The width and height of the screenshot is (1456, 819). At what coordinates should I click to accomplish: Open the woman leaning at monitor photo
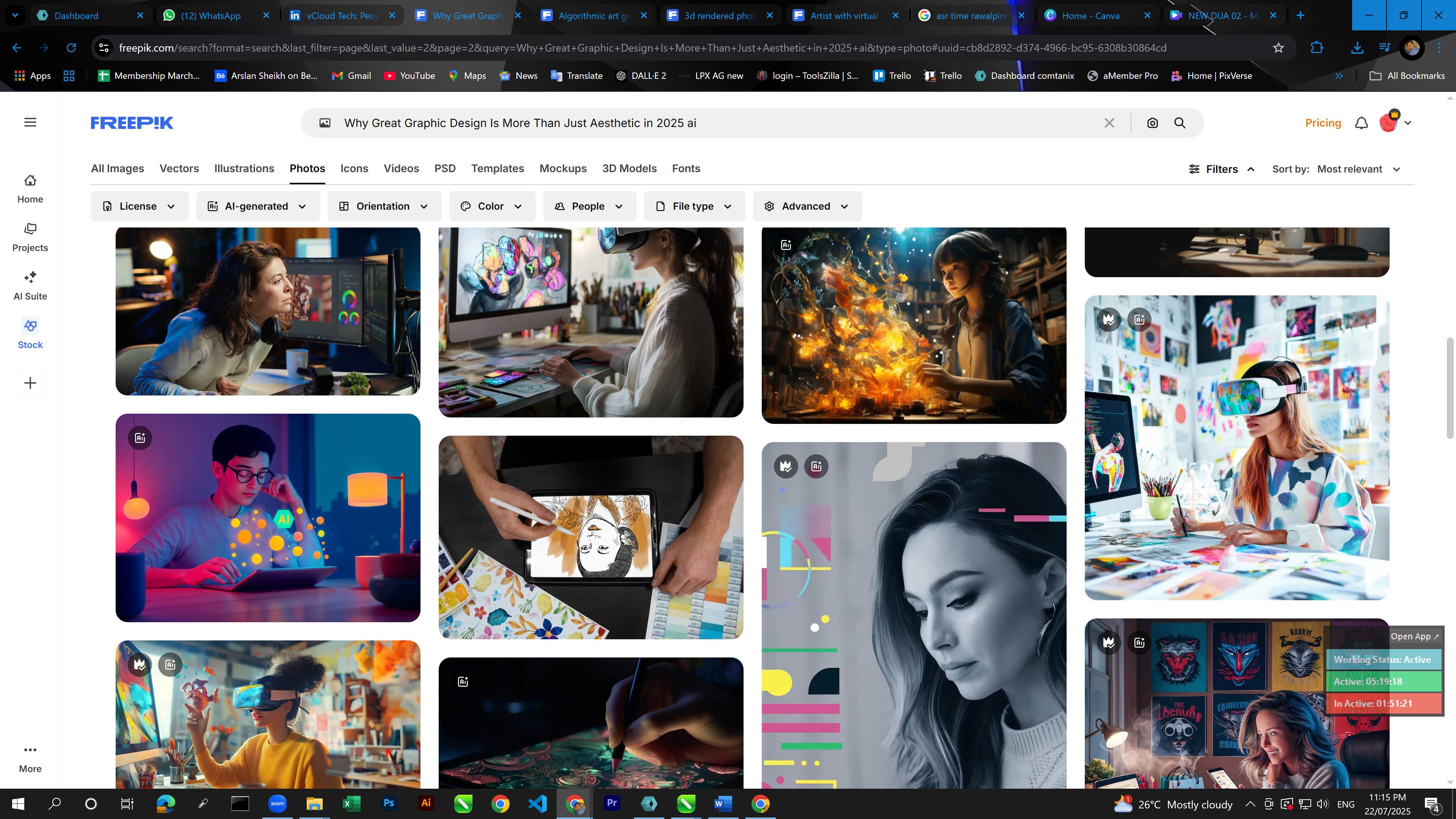268,311
